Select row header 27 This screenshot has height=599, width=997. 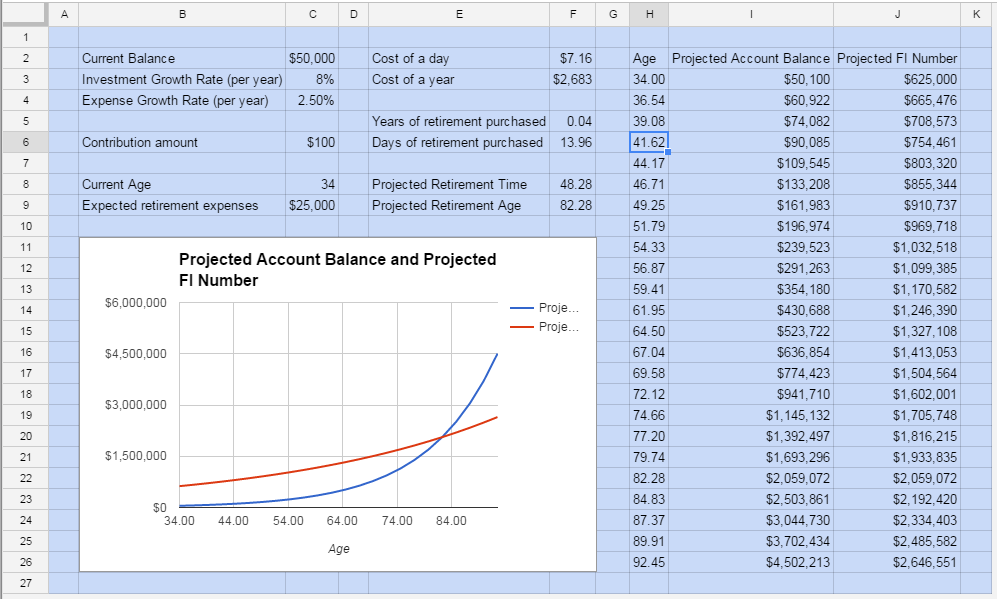tap(25, 582)
